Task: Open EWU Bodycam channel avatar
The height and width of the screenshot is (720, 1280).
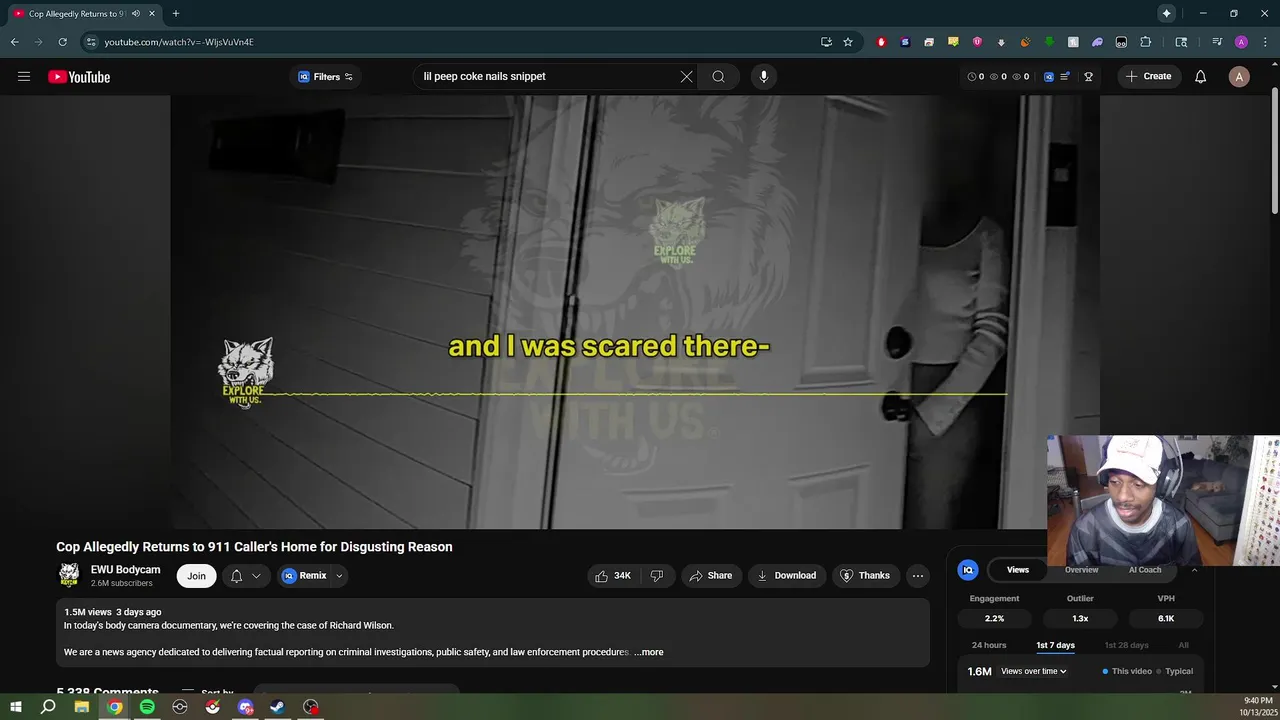Action: click(x=69, y=575)
